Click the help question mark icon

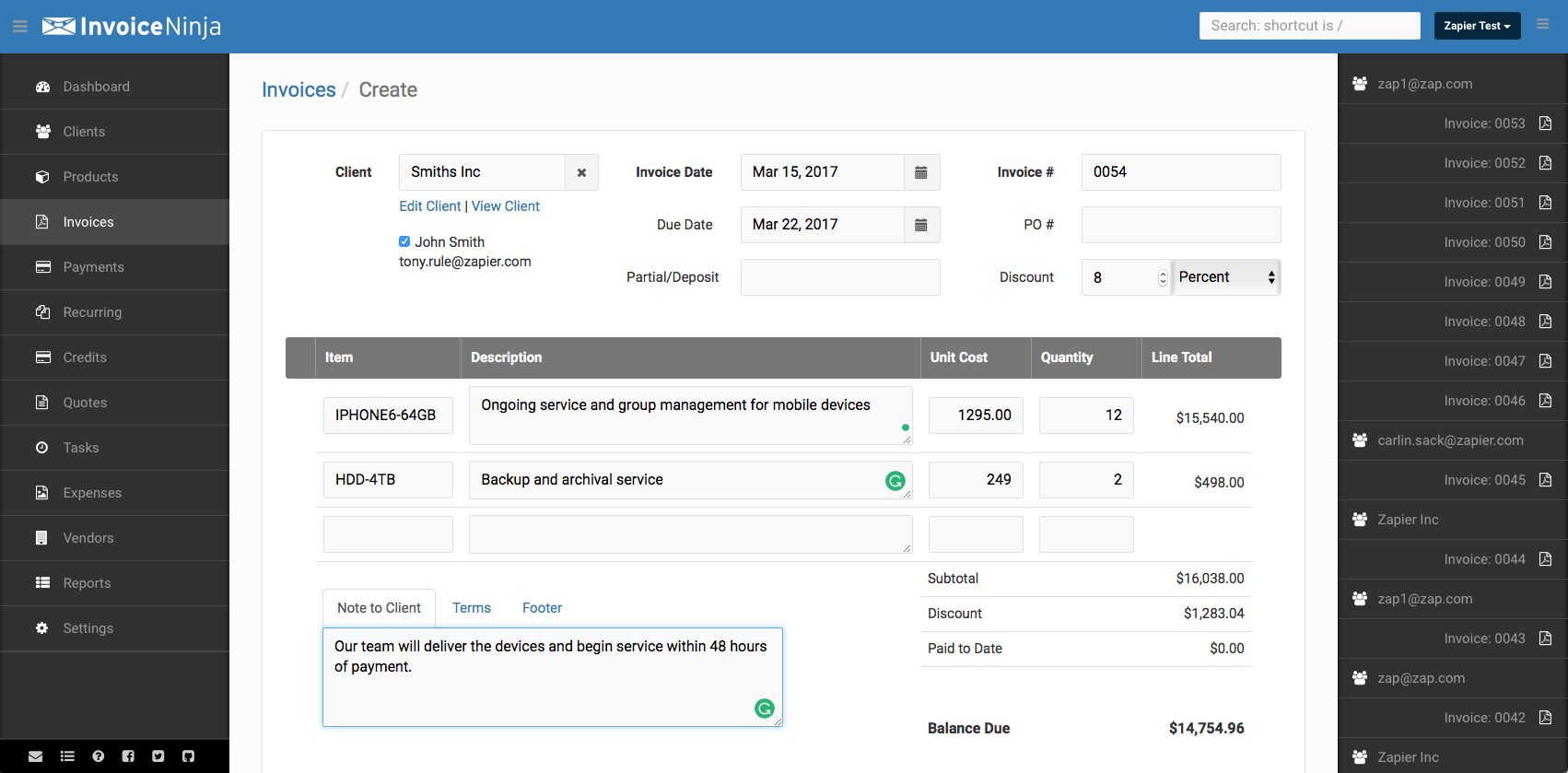click(x=98, y=756)
